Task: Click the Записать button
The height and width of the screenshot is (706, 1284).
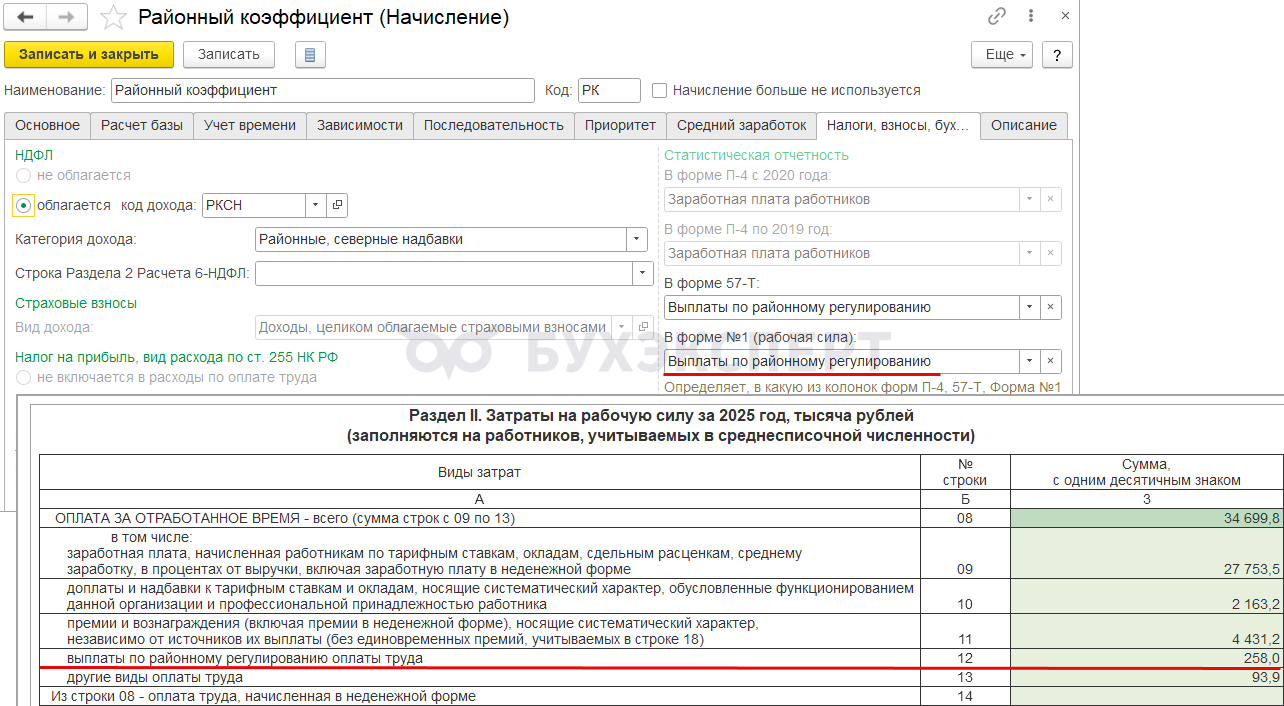Action: (x=229, y=54)
